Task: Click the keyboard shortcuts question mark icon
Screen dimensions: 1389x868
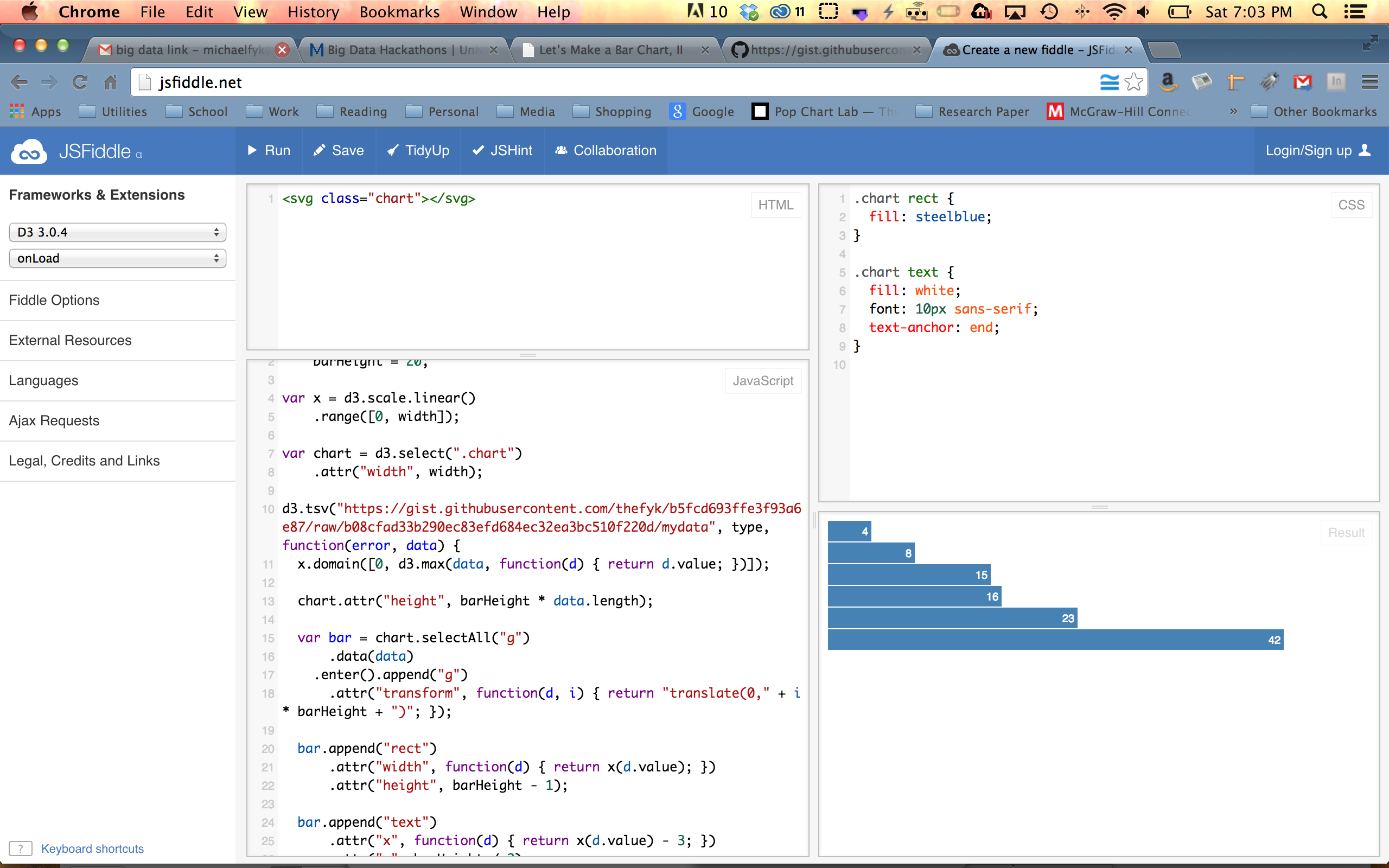Action: pos(21,848)
